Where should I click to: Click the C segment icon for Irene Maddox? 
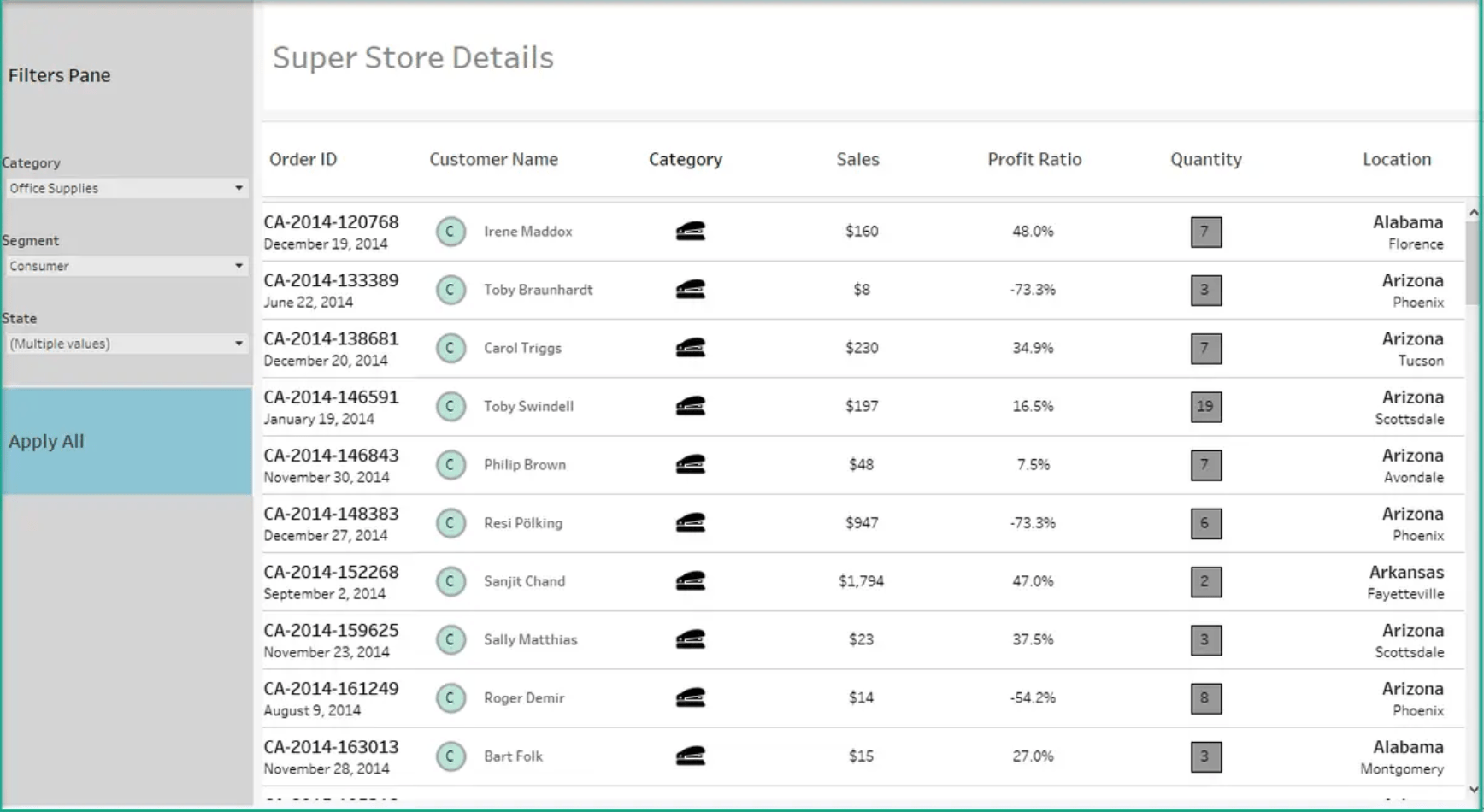pos(450,232)
